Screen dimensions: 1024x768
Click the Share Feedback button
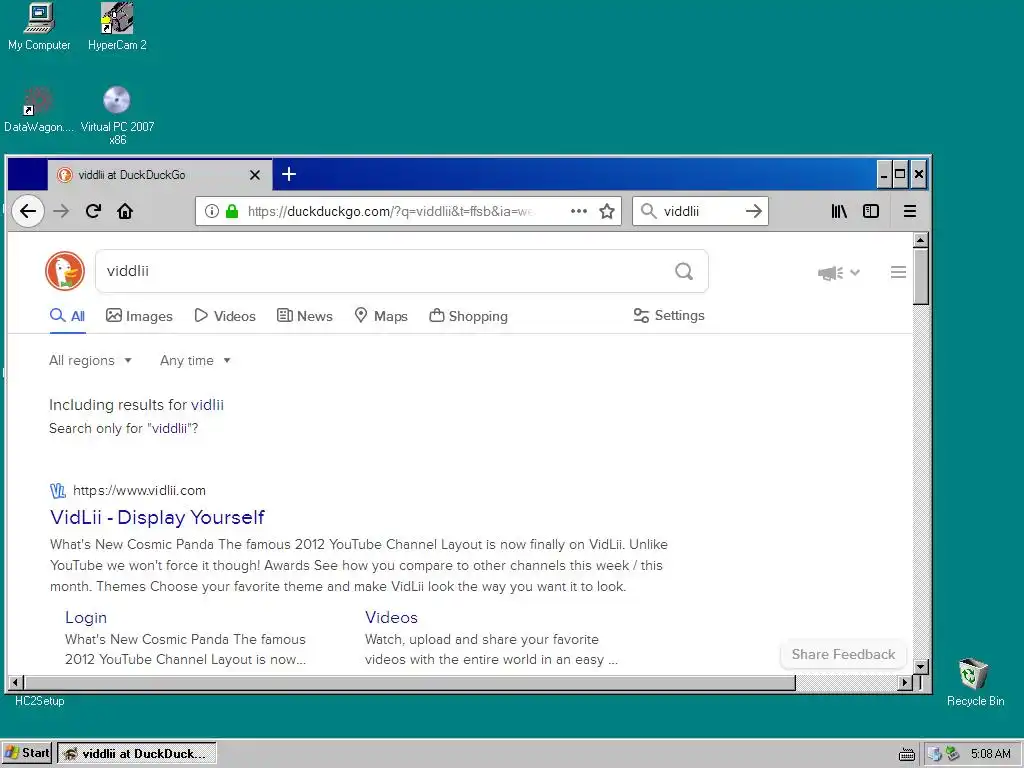(x=843, y=654)
